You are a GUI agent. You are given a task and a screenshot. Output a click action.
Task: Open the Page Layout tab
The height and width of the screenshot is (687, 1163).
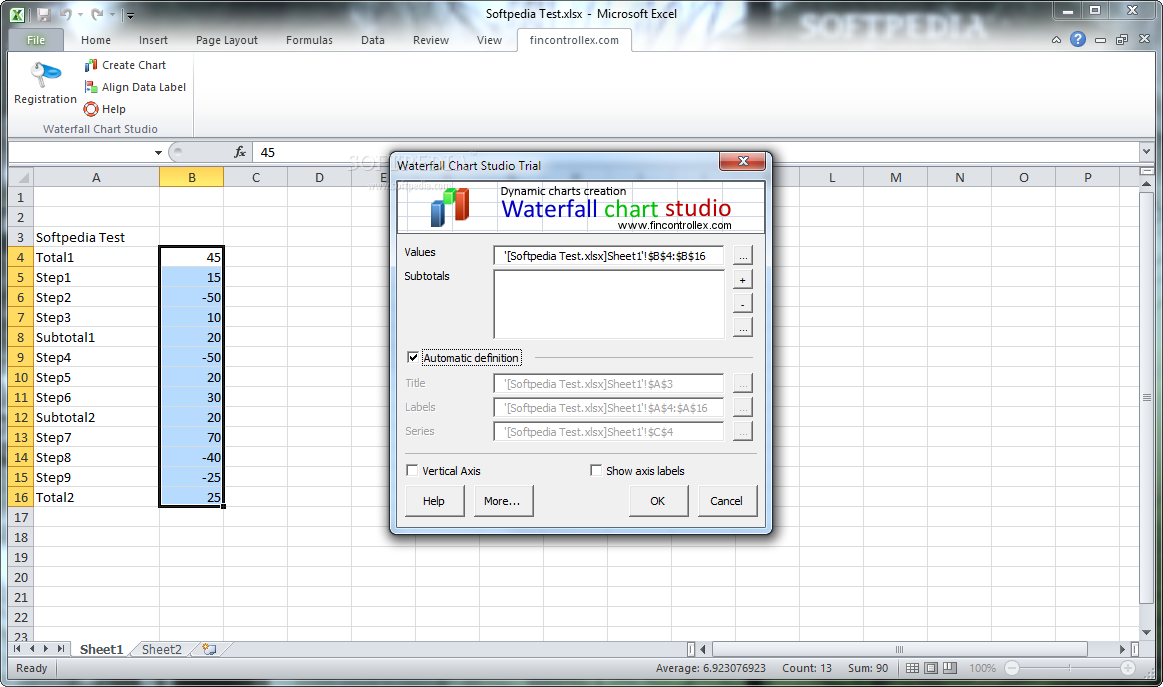click(227, 40)
